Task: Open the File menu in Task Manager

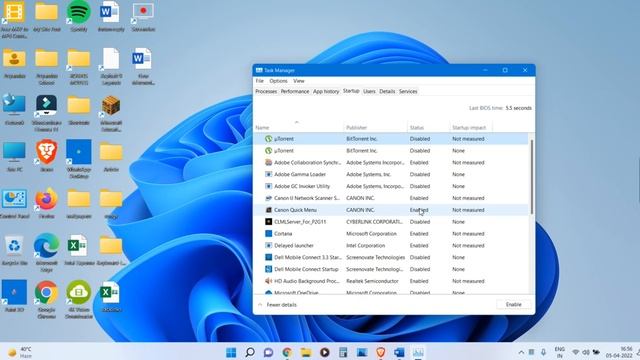Action: 260,81
